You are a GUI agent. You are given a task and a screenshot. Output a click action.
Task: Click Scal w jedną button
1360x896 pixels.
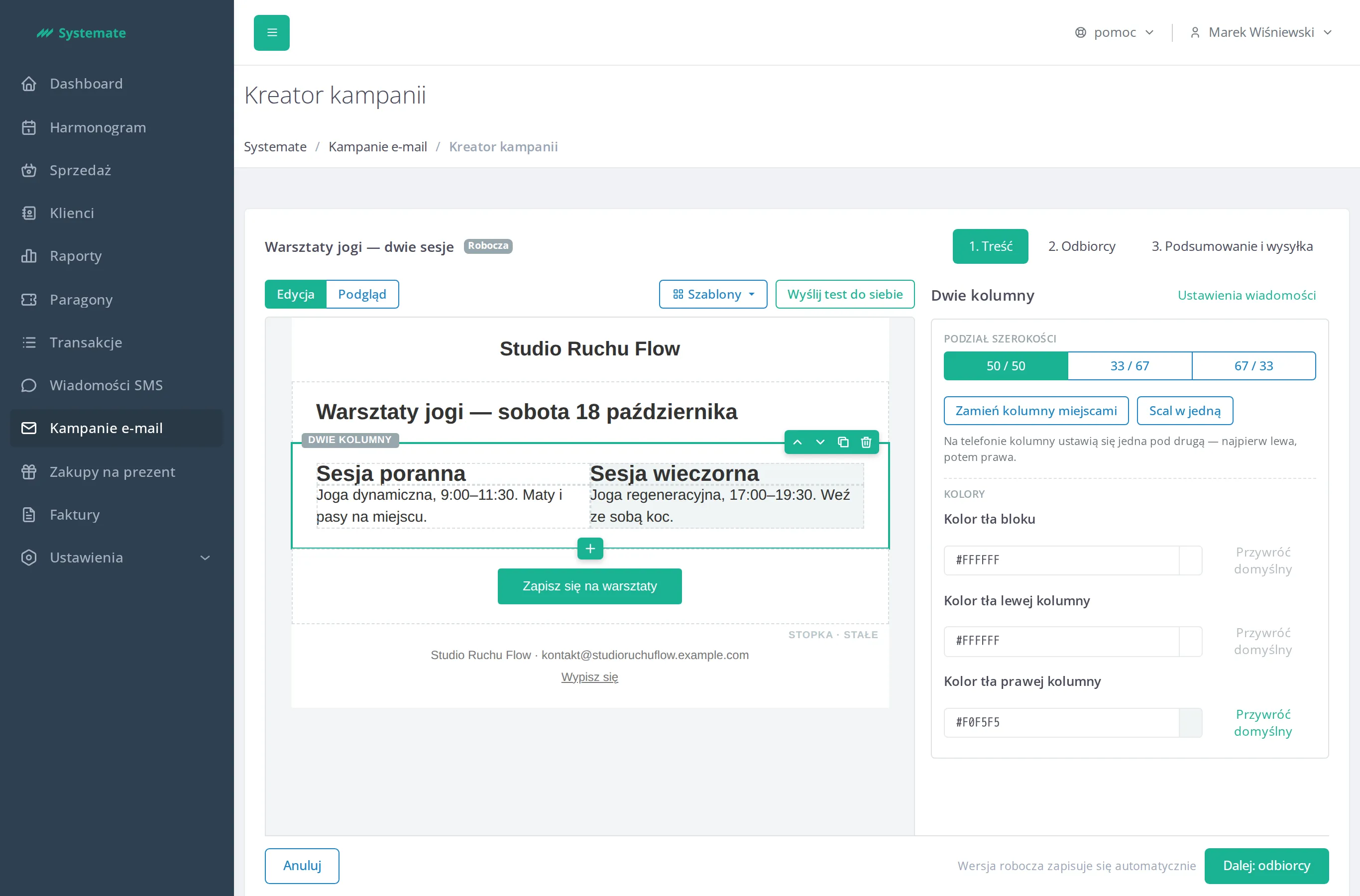[1185, 411]
